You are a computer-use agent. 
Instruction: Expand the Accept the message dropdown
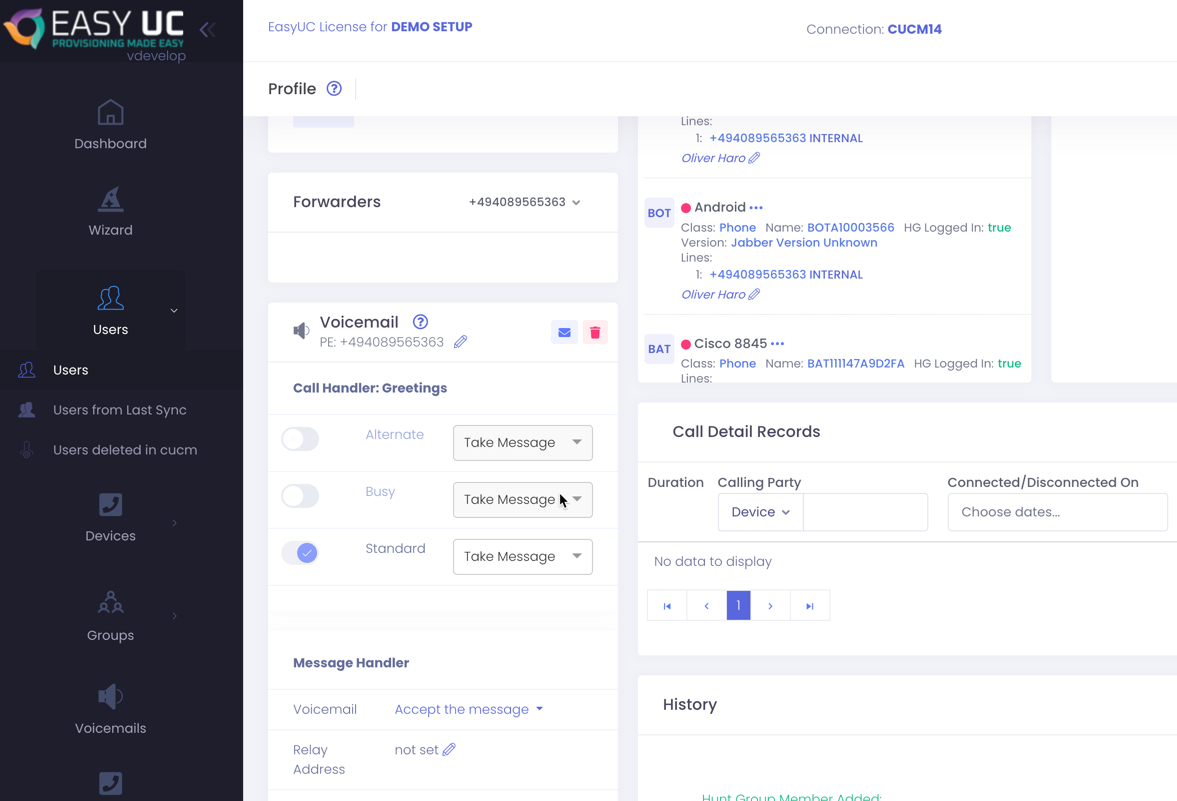tap(468, 709)
